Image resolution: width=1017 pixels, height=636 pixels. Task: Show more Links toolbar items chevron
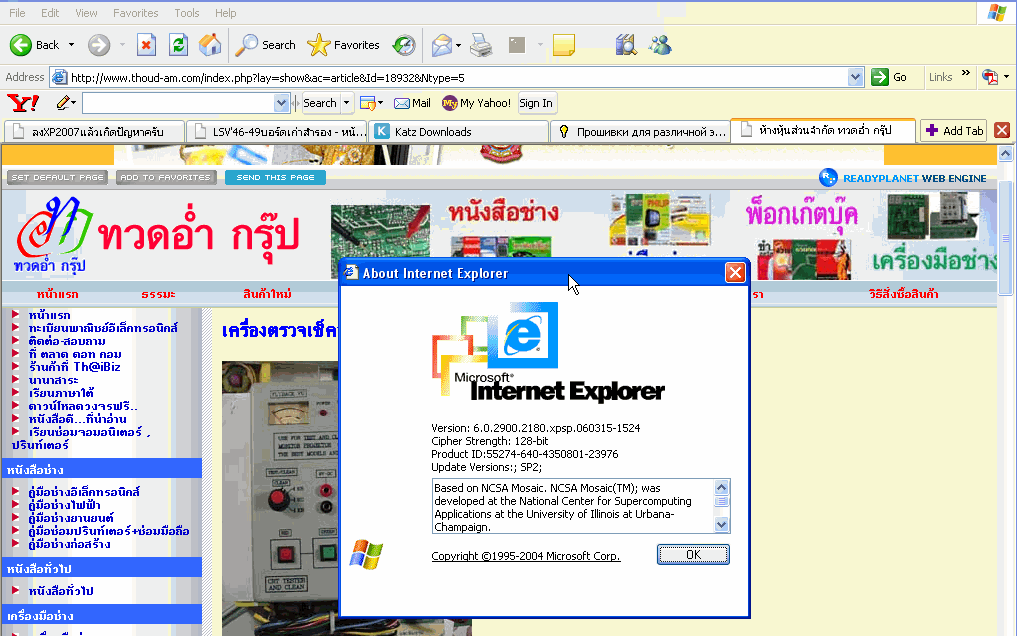[965, 73]
